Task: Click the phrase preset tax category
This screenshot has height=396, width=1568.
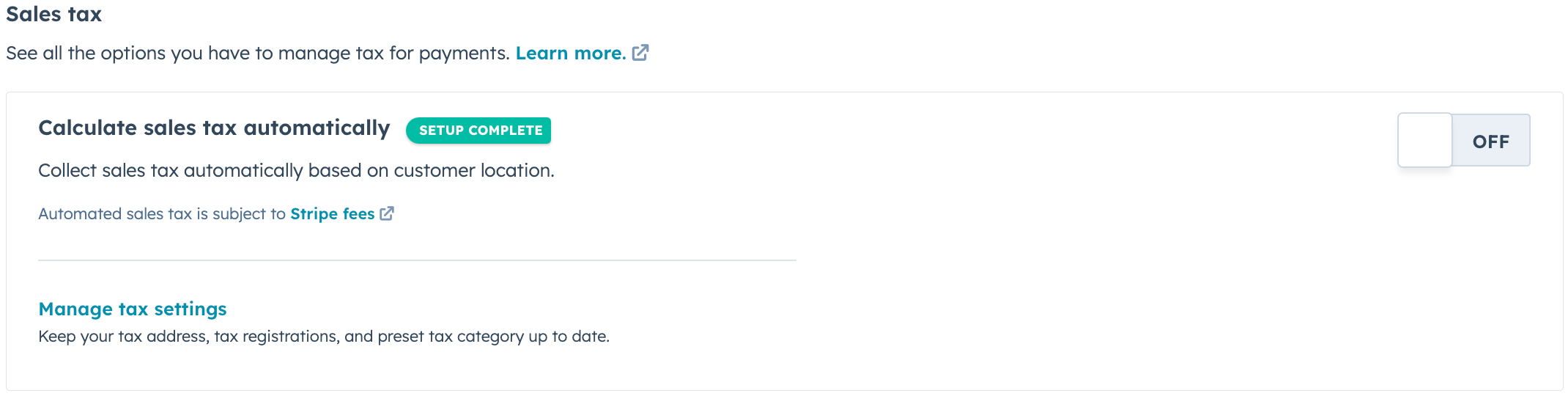Action: tap(451, 337)
